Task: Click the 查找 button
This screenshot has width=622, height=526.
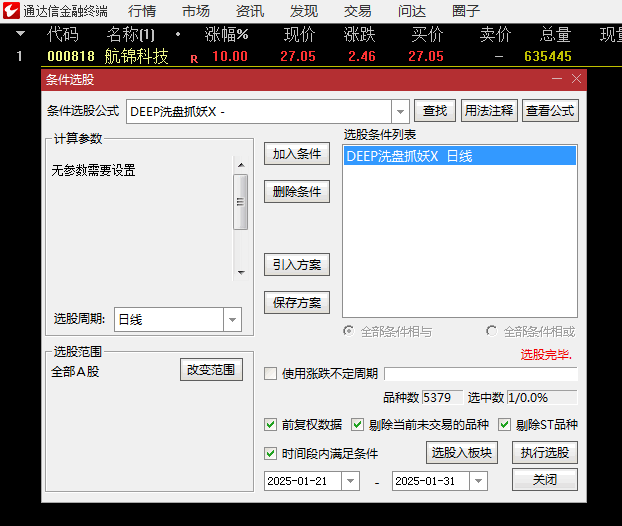Action: pos(435,110)
